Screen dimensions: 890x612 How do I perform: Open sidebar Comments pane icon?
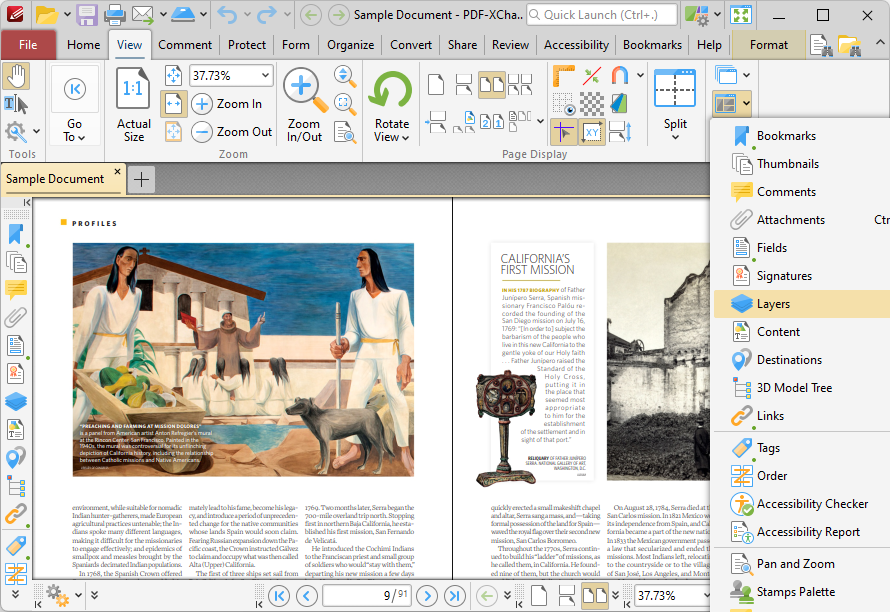(15, 290)
